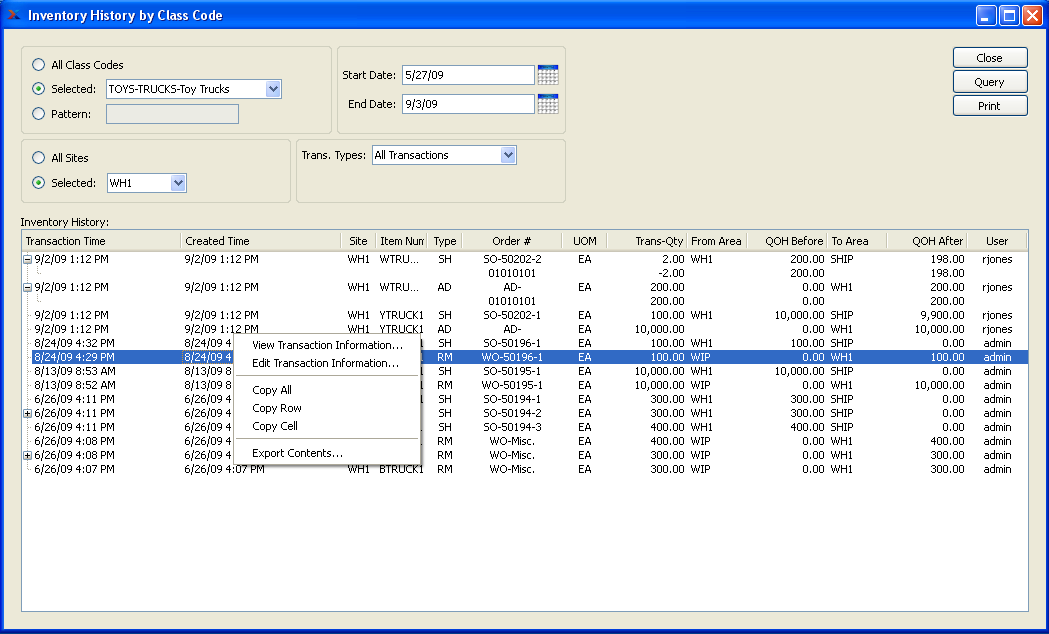Click Copy Row in the context menu
The width and height of the screenshot is (1049, 634).
tap(277, 408)
